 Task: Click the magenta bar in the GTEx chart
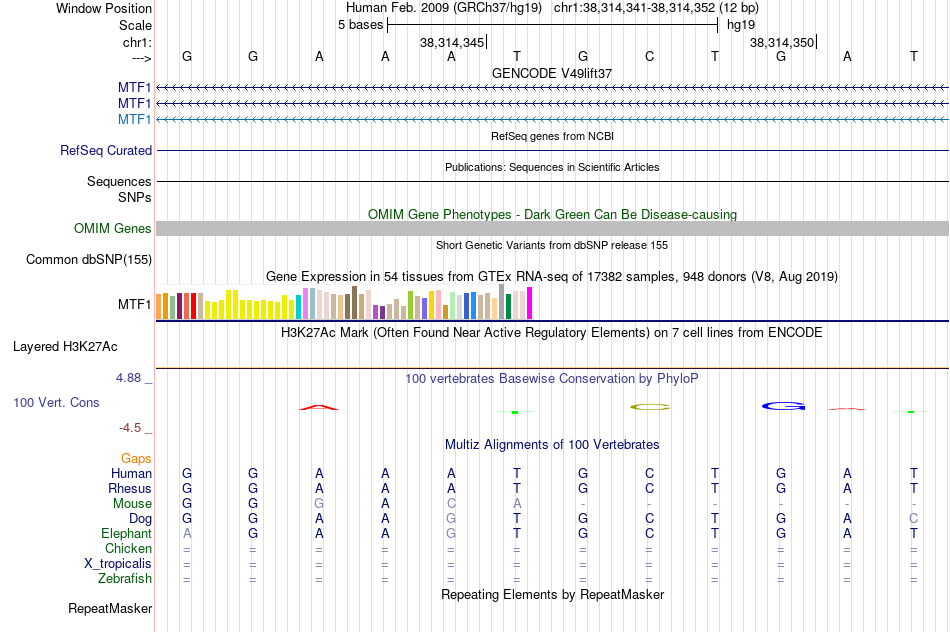pyautogui.click(x=530, y=303)
